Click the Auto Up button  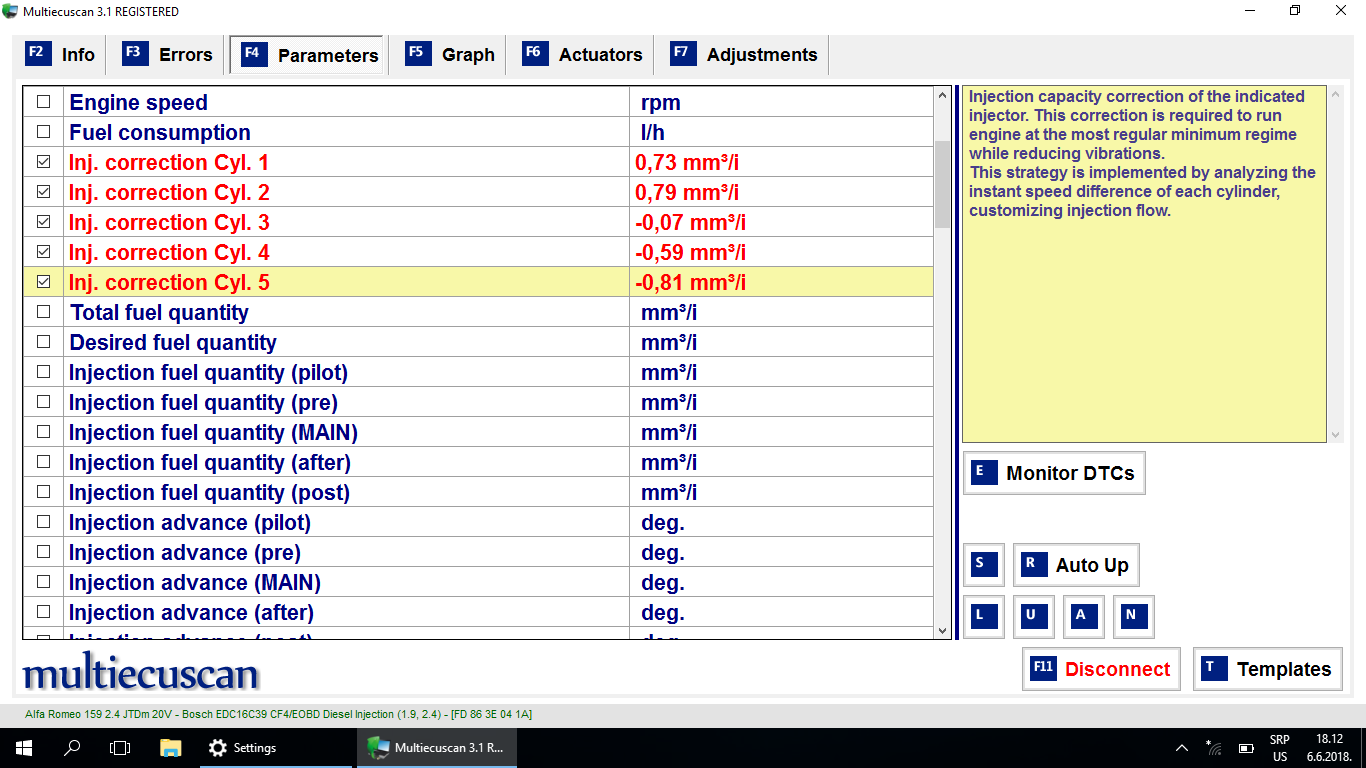[x=1076, y=565]
